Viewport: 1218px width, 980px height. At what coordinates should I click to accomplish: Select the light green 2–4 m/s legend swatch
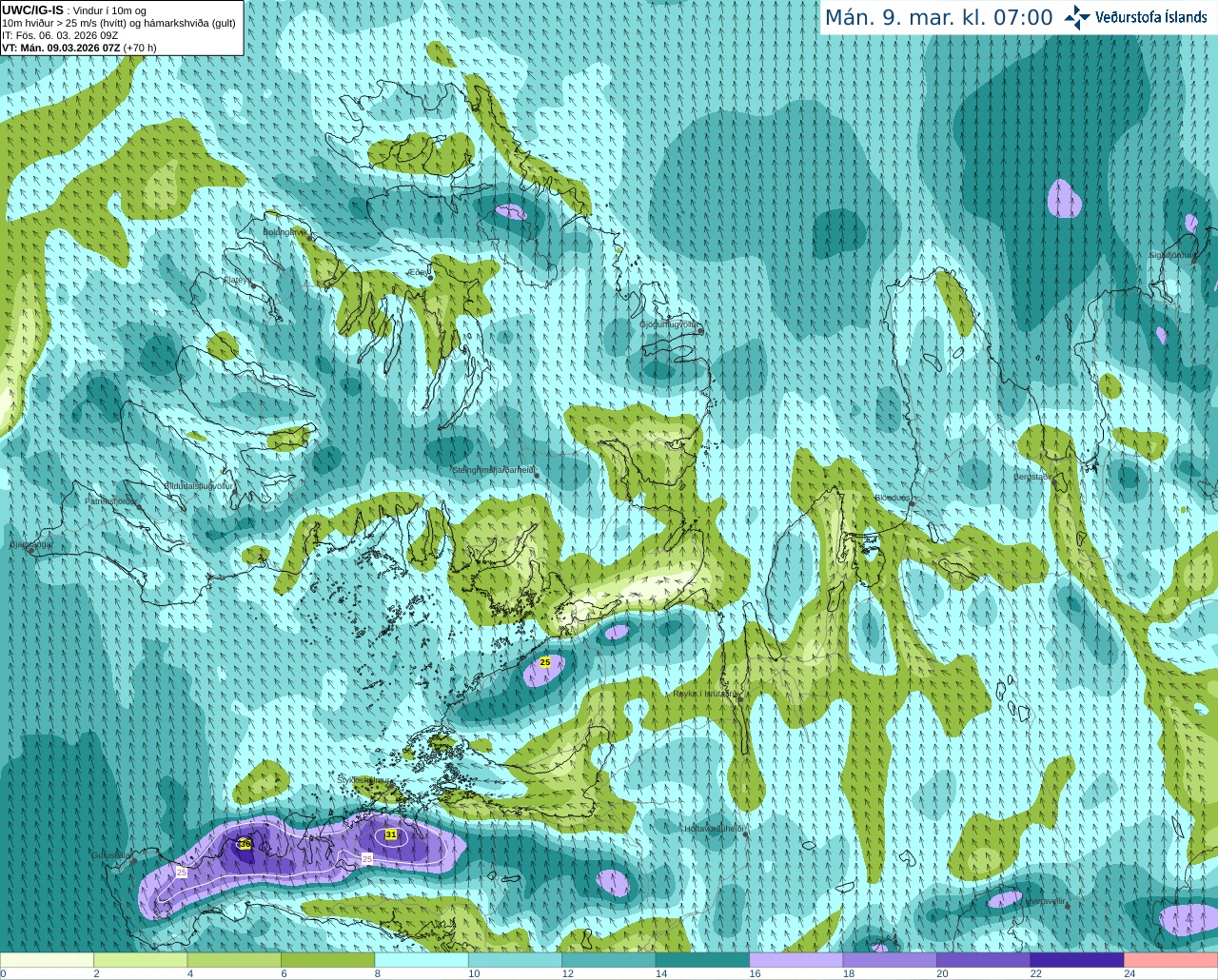pyautogui.click(x=140, y=960)
